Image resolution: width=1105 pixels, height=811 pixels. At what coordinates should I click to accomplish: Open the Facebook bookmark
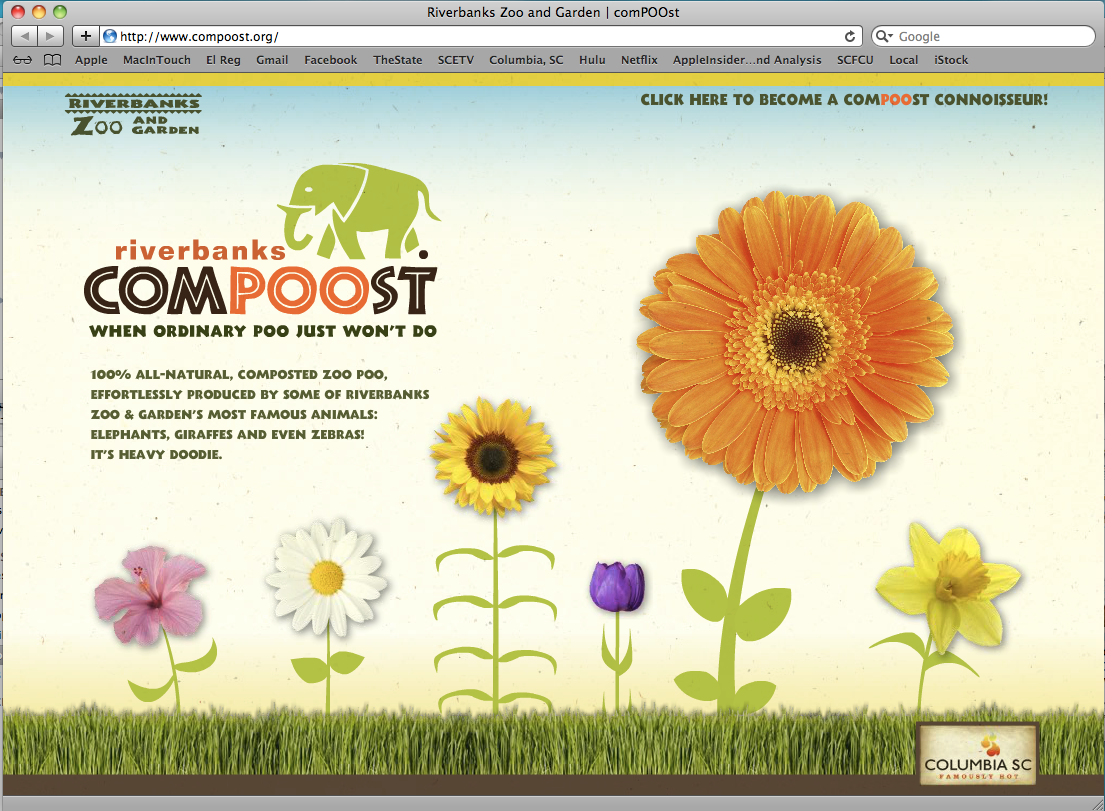point(331,60)
